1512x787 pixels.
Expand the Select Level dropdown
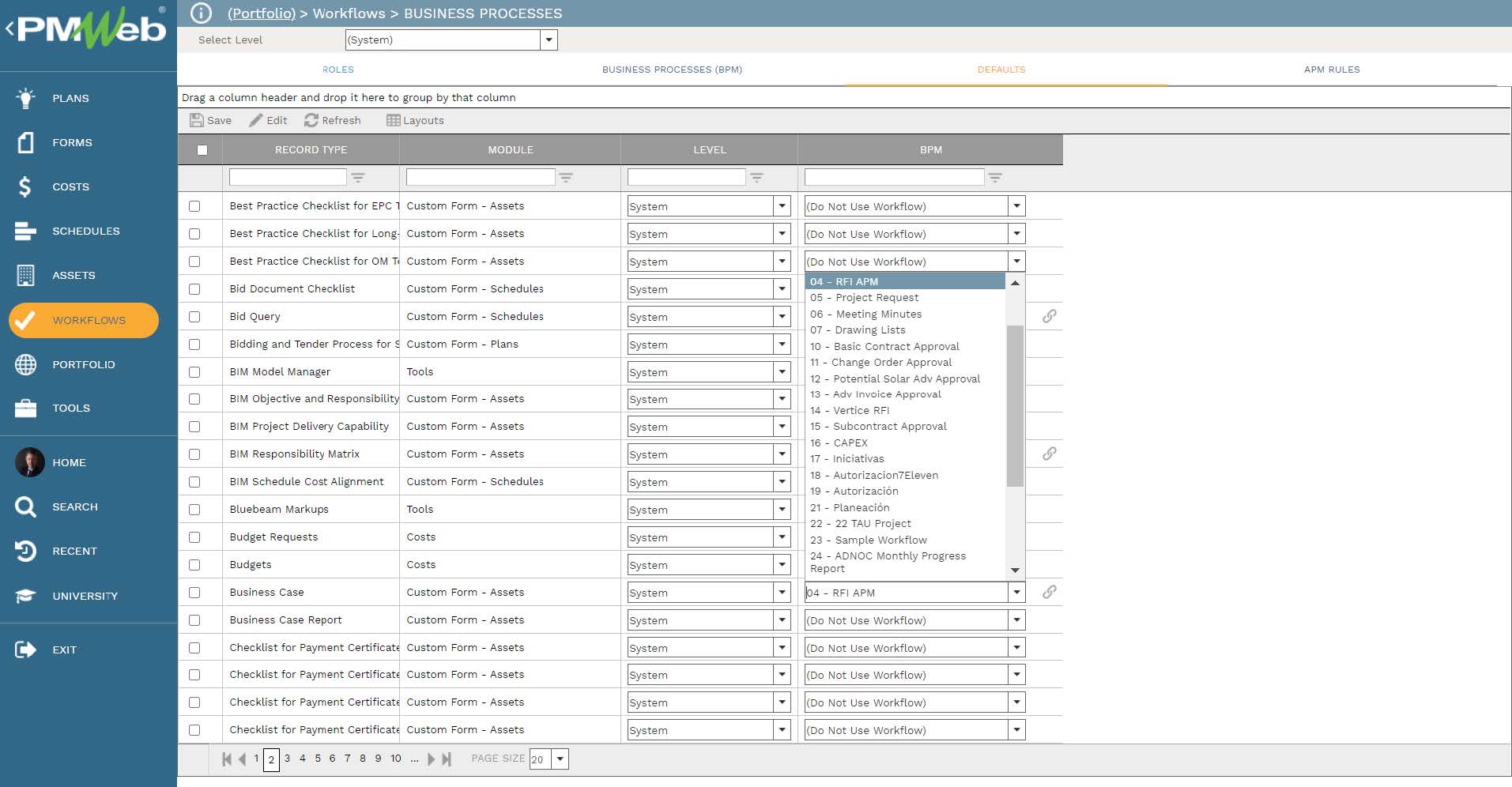(549, 40)
